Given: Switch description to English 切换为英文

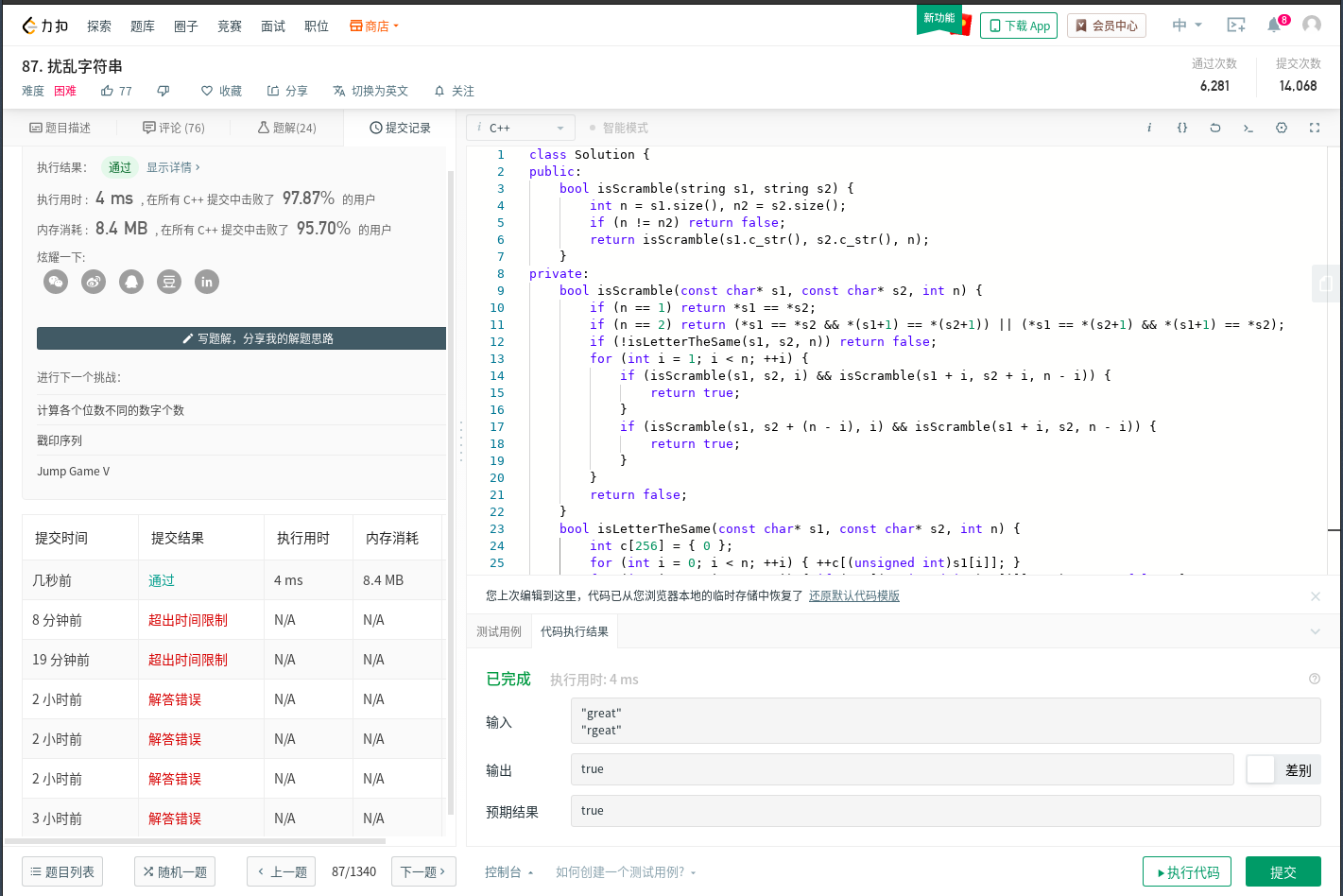Looking at the screenshot, I should point(370,91).
